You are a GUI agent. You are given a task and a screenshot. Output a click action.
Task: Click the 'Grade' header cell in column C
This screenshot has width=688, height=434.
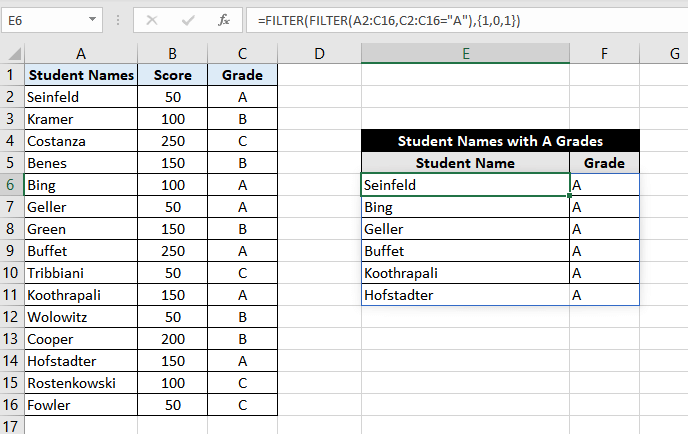coord(242,75)
